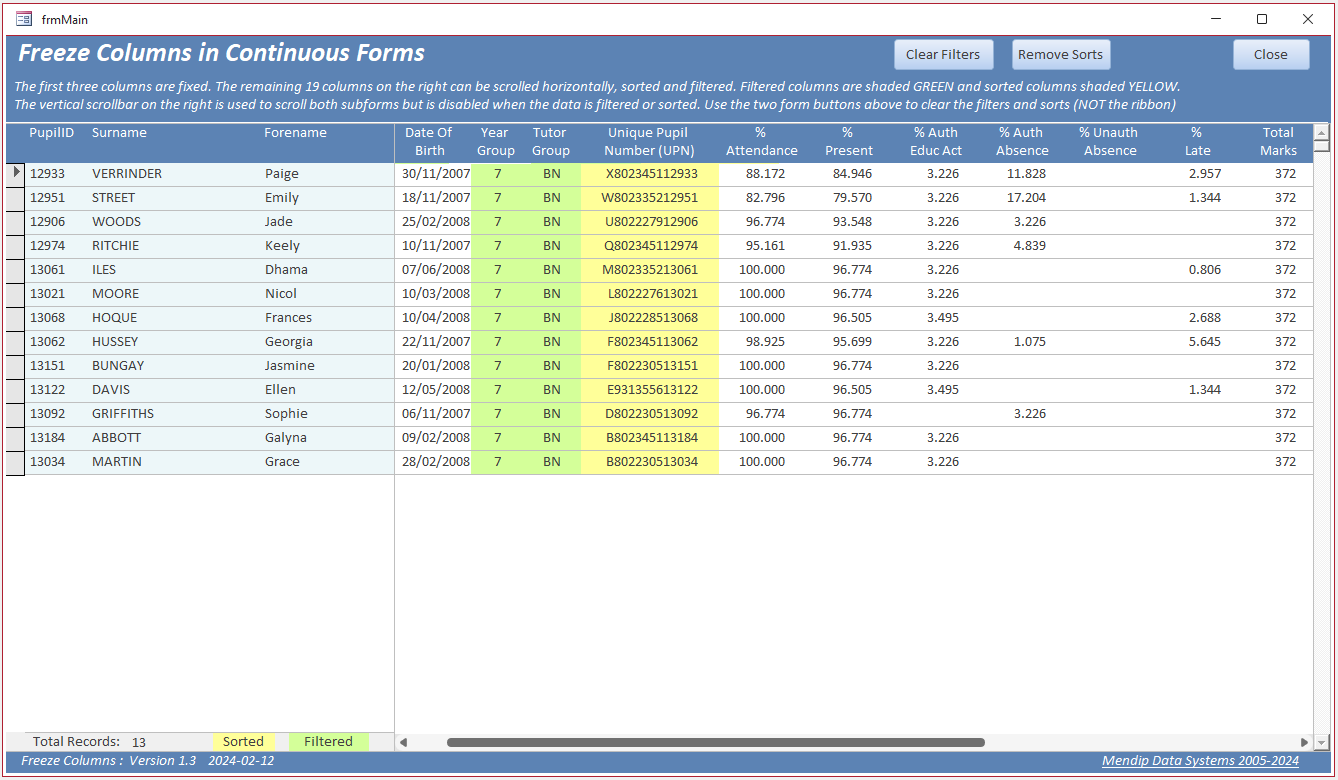Click the Total Marks column header
1338x780 pixels.
coord(1278,141)
